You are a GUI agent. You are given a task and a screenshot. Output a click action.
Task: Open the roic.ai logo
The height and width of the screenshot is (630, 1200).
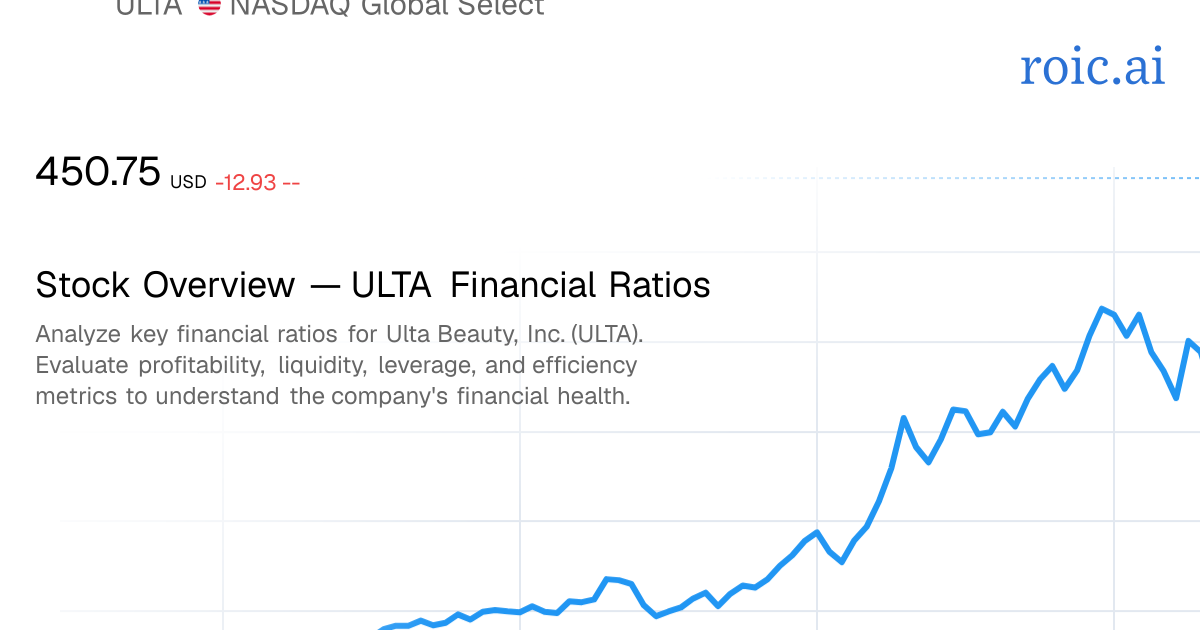[x=1092, y=66]
